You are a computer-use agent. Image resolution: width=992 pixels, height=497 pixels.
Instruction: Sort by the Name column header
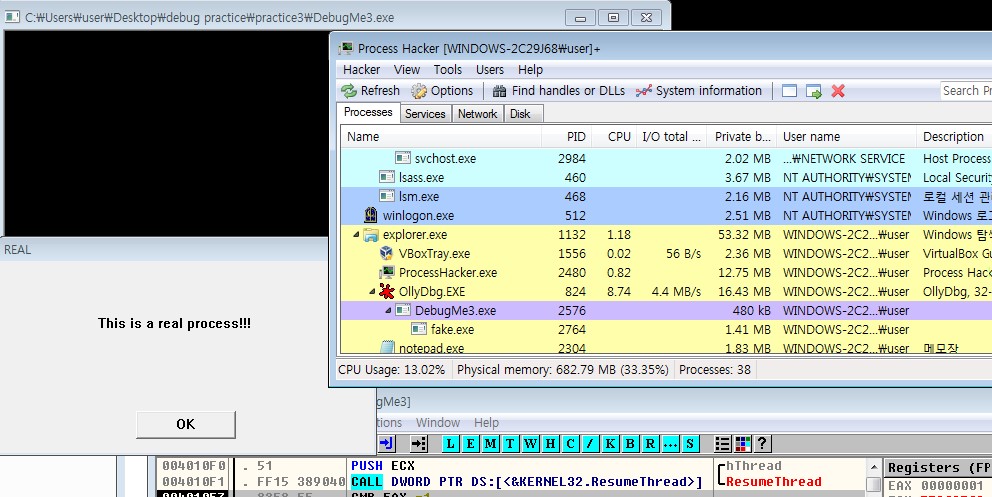pos(441,137)
